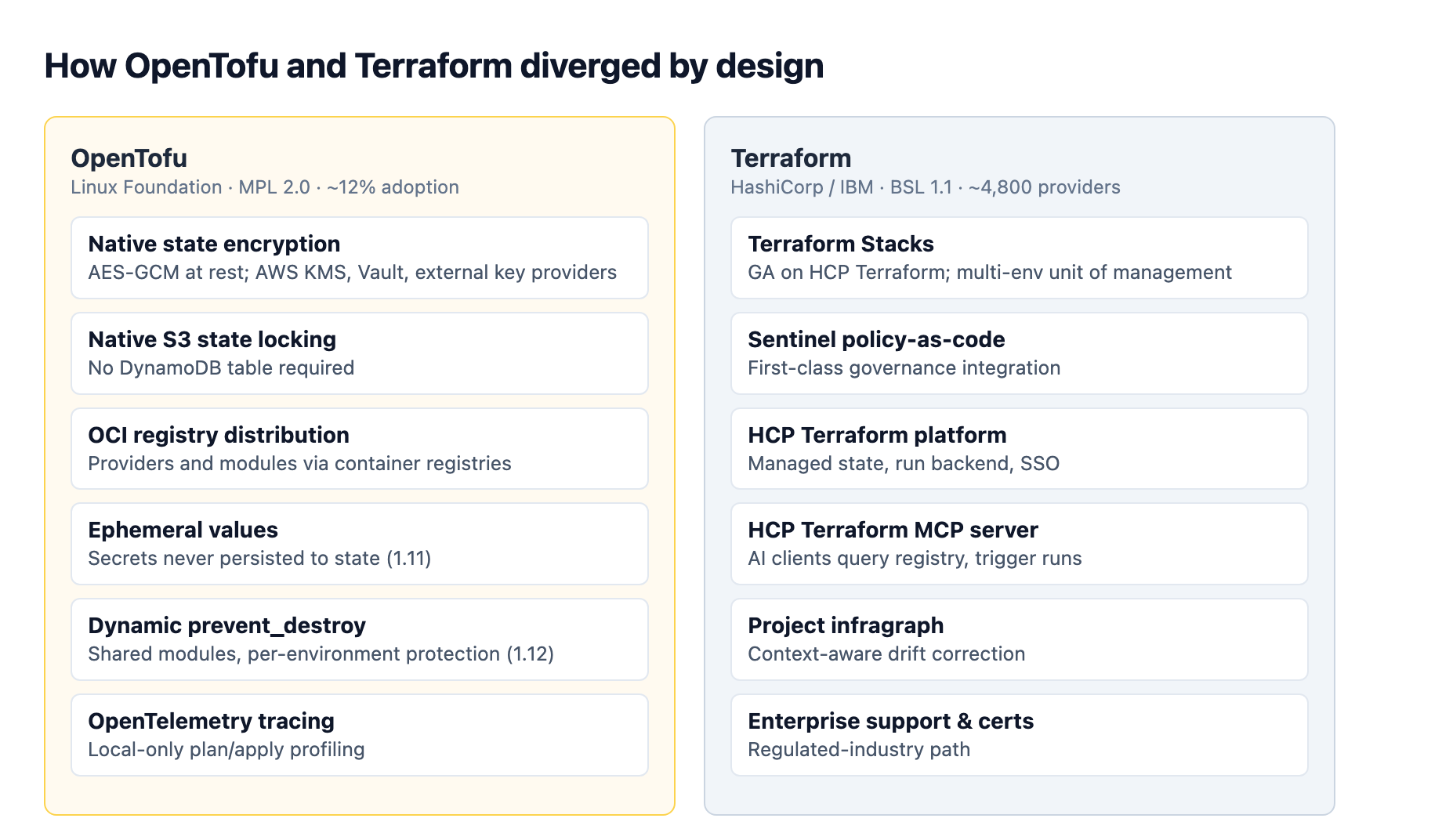Screen dimensions: 1442x840
Task: Click 'Providers and modules via container registries'
Action: (x=299, y=463)
